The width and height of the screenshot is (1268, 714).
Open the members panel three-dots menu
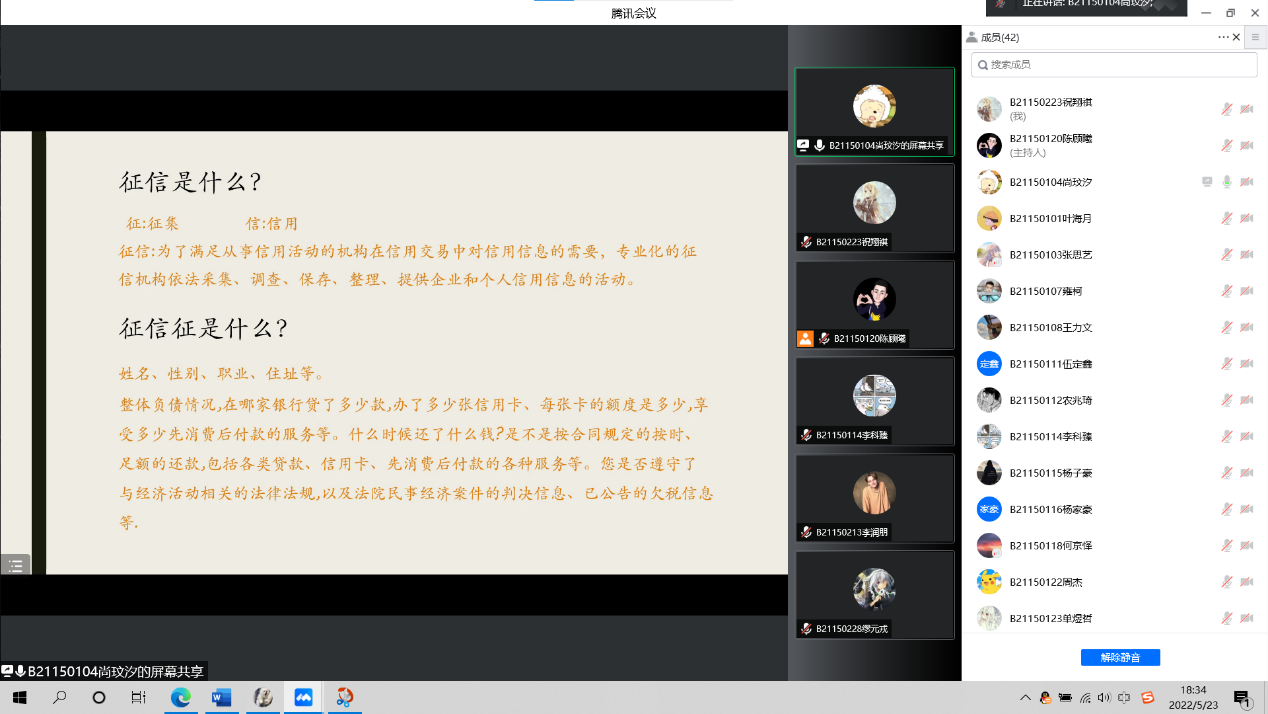point(1223,37)
